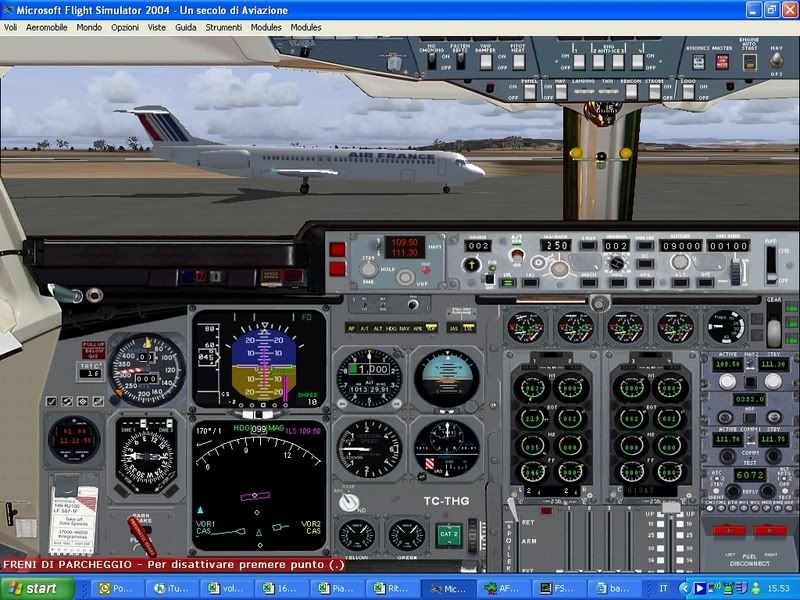This screenshot has width=800, height=600.
Task: Activate Engine Auto Start button
Action: point(749,62)
